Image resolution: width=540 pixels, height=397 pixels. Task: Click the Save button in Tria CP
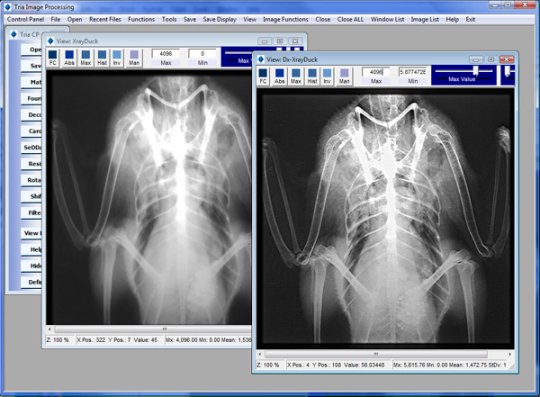click(x=31, y=66)
